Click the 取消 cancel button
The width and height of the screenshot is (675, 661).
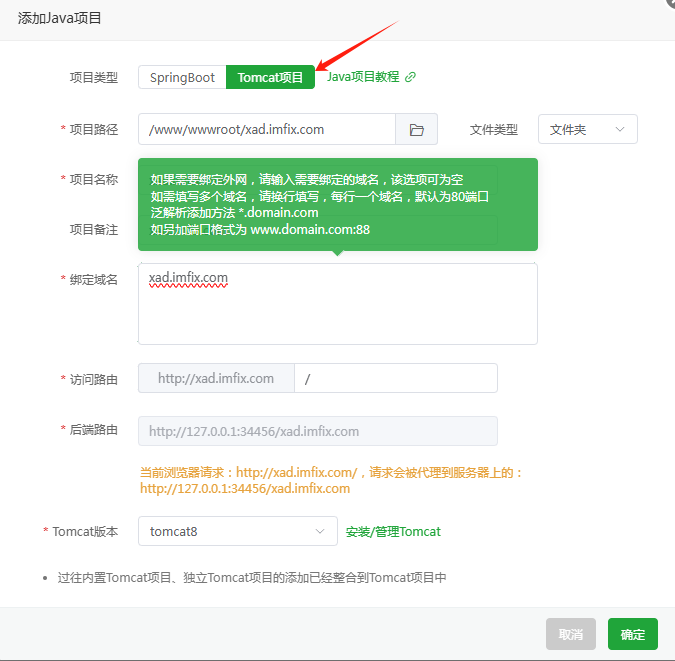pyautogui.click(x=571, y=634)
